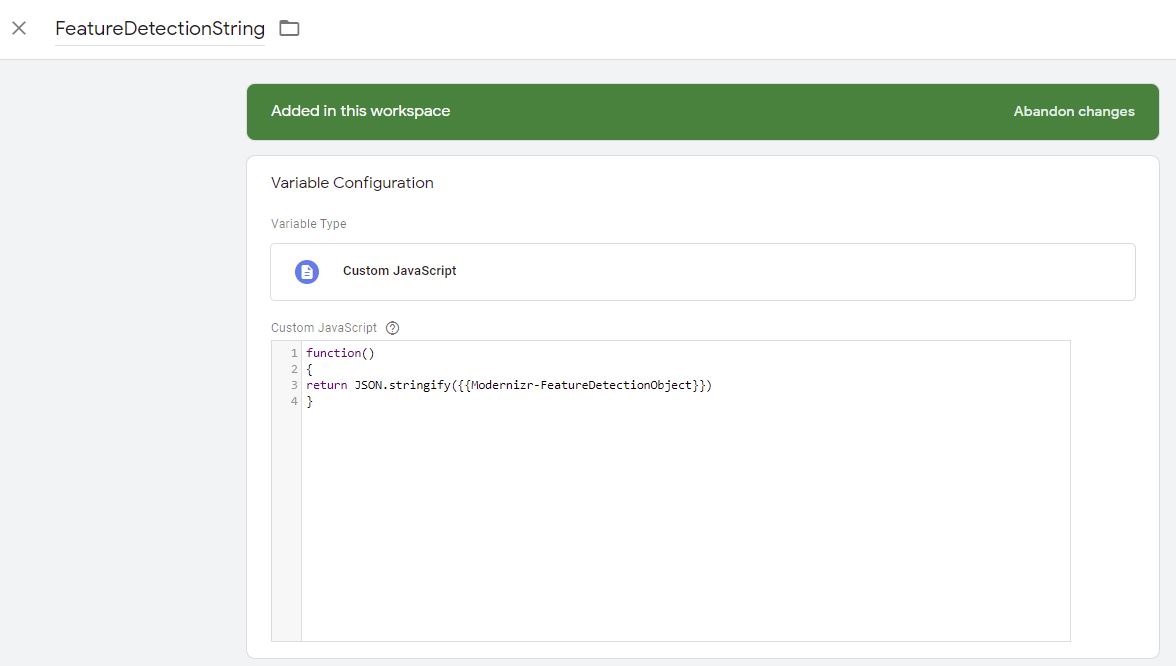
Task: Click the folder icon beside the variable name
Action: tap(289, 28)
